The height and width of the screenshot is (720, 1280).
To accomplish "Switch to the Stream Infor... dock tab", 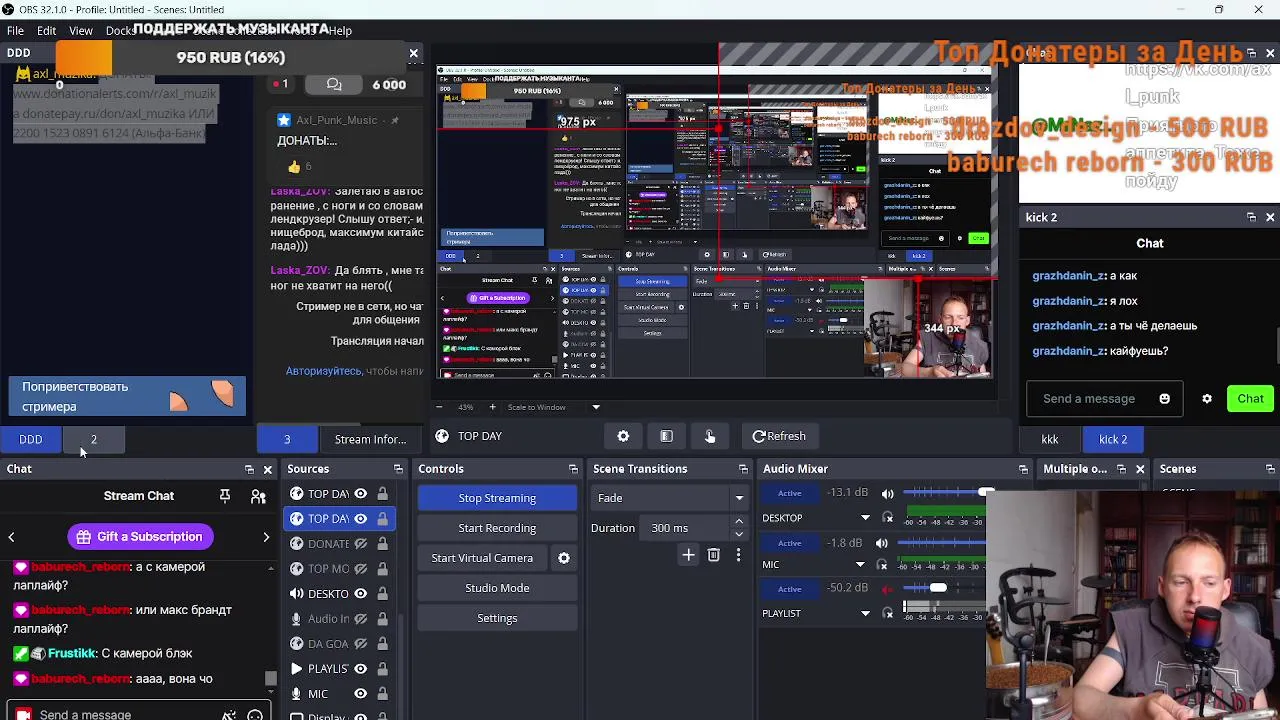I will (370, 439).
